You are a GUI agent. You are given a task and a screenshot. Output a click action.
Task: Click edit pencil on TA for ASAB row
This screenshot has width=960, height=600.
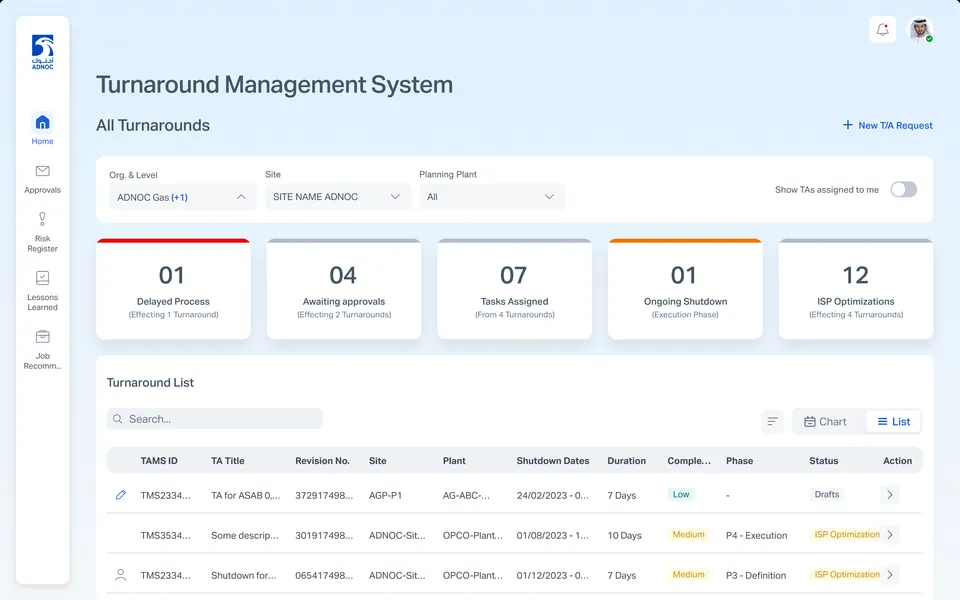(x=121, y=495)
